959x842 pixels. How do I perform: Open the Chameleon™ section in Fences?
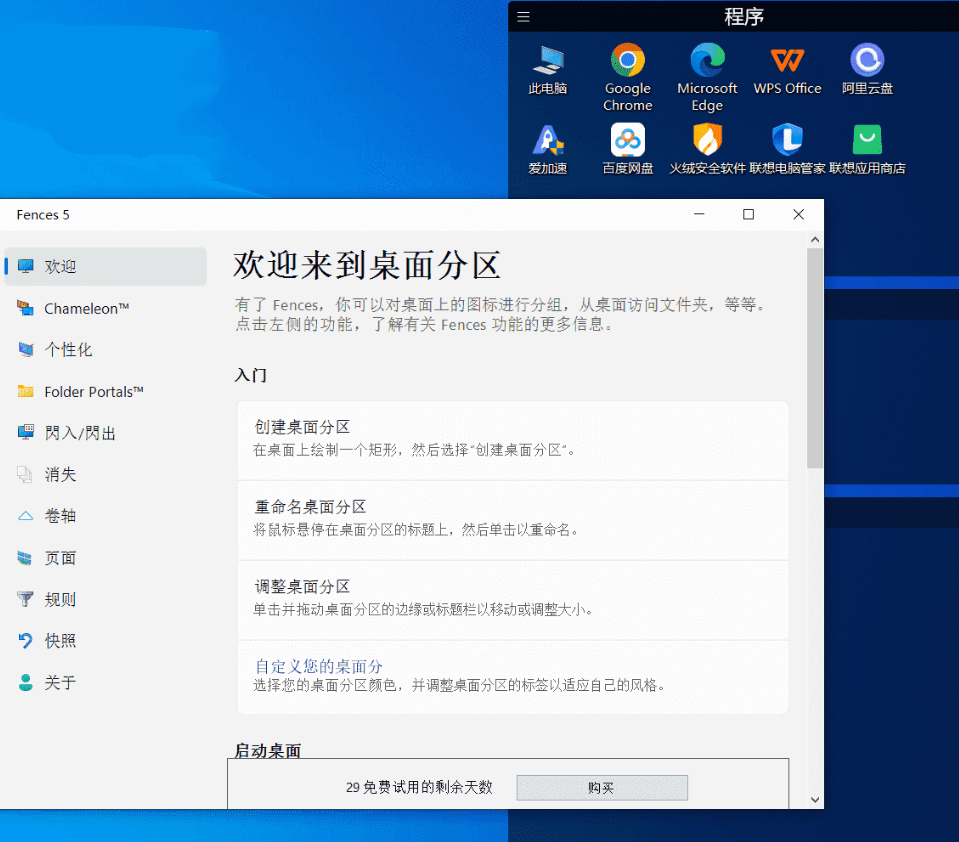85,308
